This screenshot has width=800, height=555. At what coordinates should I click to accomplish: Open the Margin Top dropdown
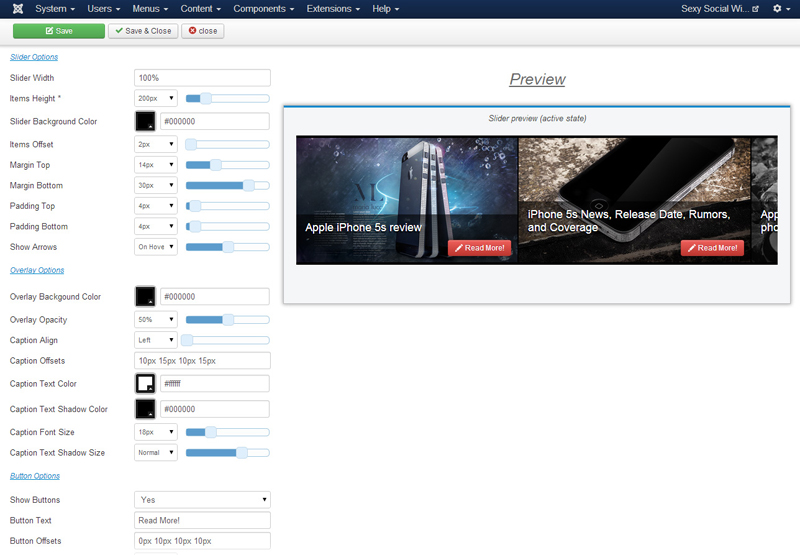click(x=156, y=165)
